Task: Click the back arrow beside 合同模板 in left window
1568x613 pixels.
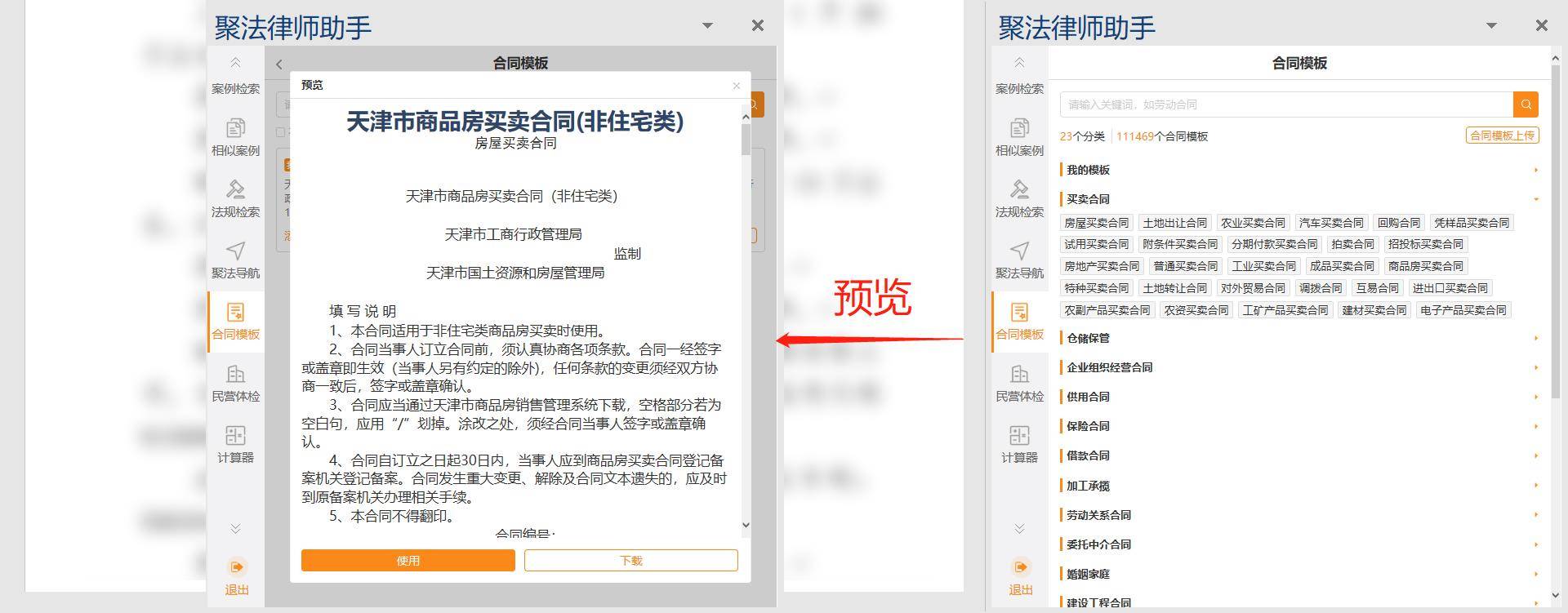Action: [x=279, y=64]
